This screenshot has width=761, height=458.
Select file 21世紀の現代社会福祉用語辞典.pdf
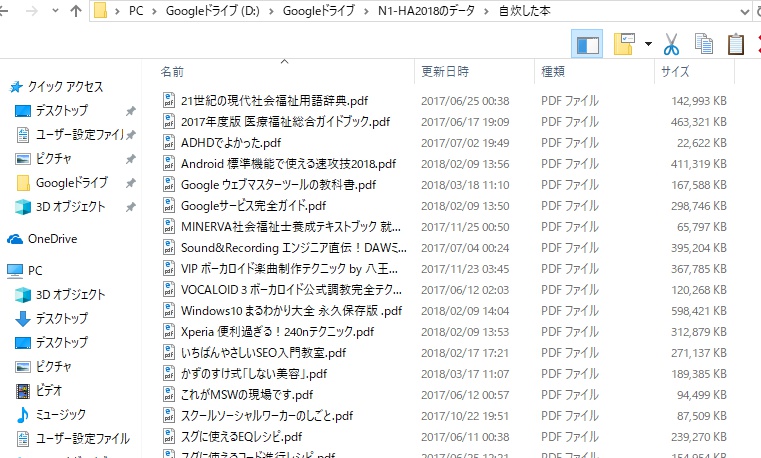coord(274,101)
